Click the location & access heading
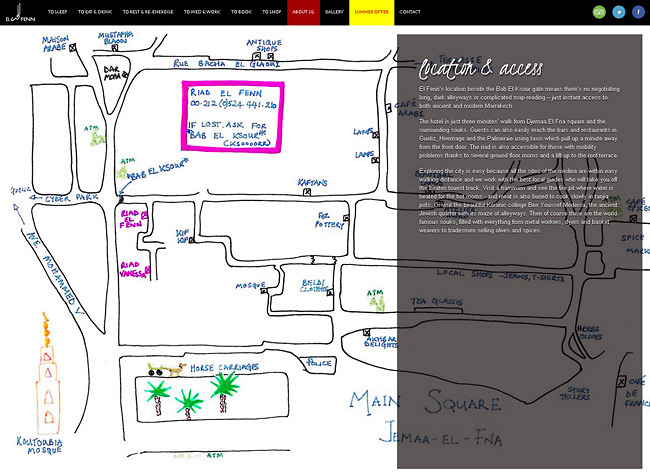Image resolution: width=650 pixels, height=472 pixels. [480, 68]
